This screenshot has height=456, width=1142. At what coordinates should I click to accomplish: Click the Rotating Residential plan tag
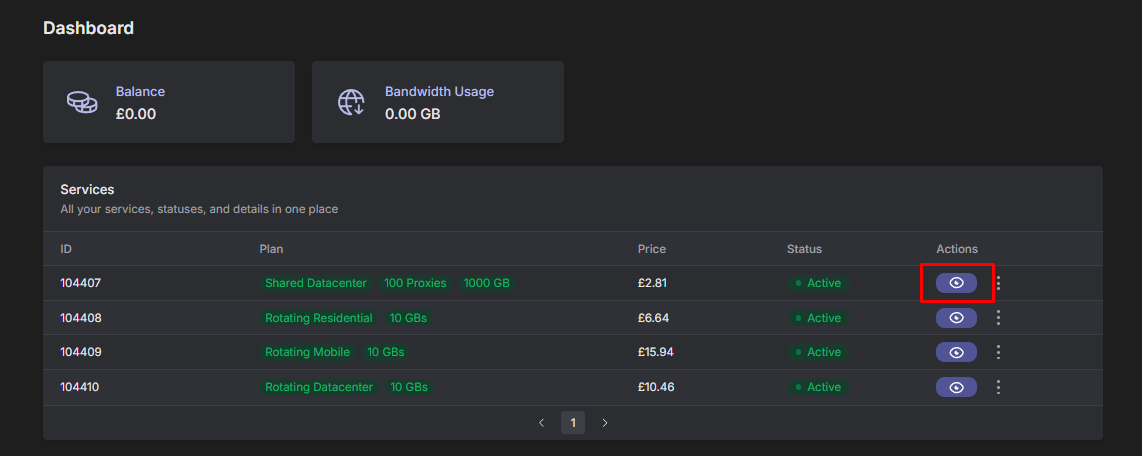pyautogui.click(x=319, y=318)
